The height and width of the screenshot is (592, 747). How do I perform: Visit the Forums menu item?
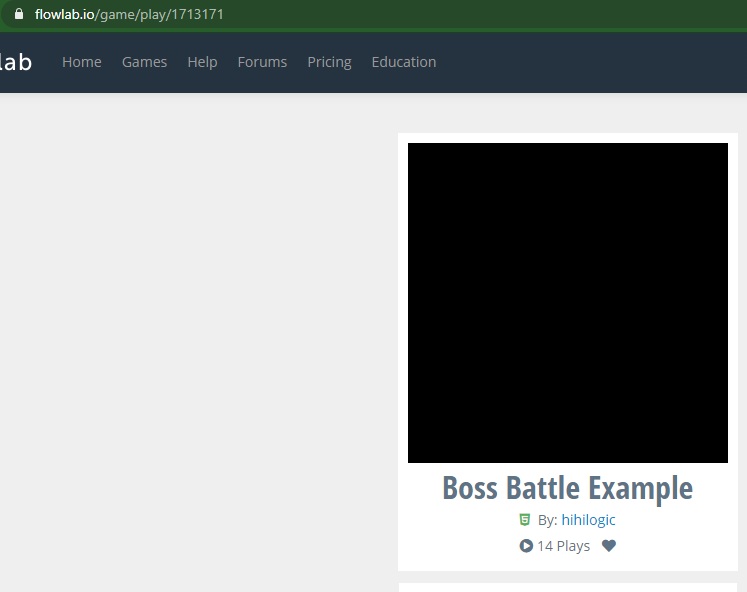tap(262, 62)
